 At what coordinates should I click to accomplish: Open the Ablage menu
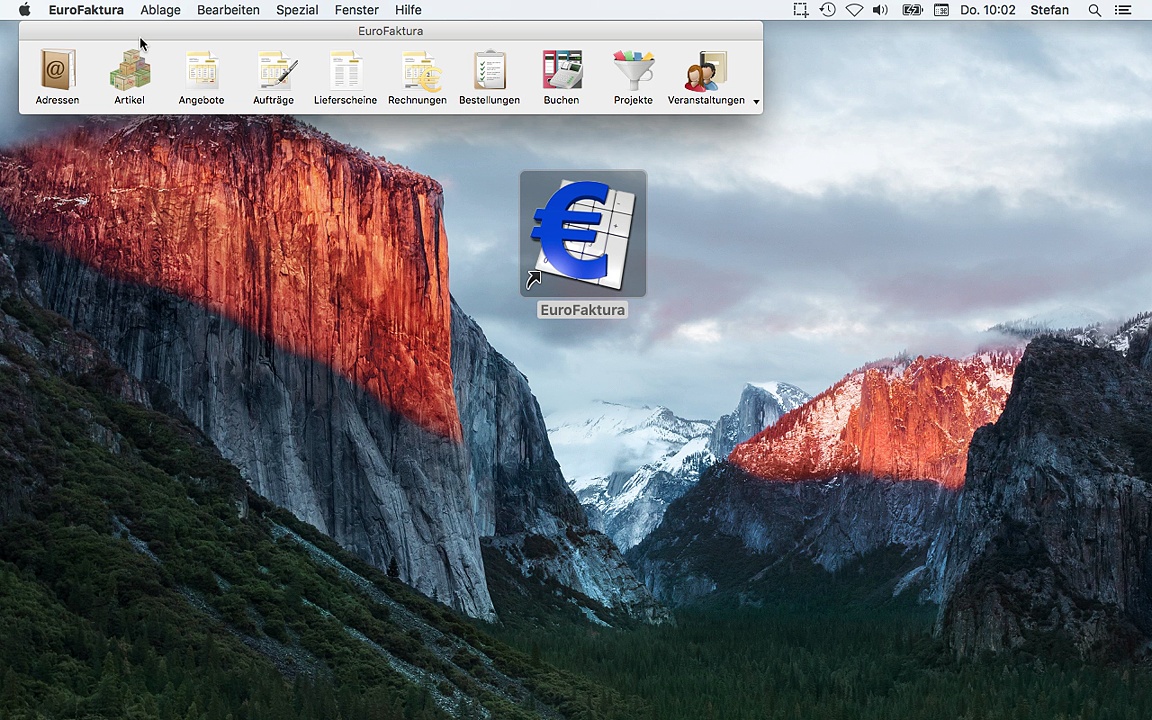[160, 10]
